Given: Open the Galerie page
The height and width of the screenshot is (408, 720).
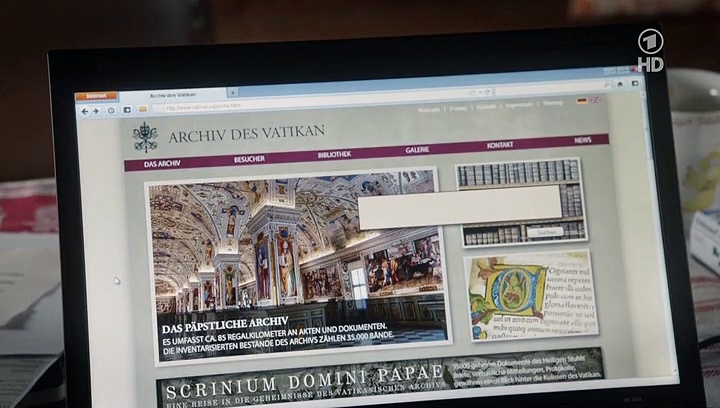Looking at the screenshot, I should click(418, 150).
